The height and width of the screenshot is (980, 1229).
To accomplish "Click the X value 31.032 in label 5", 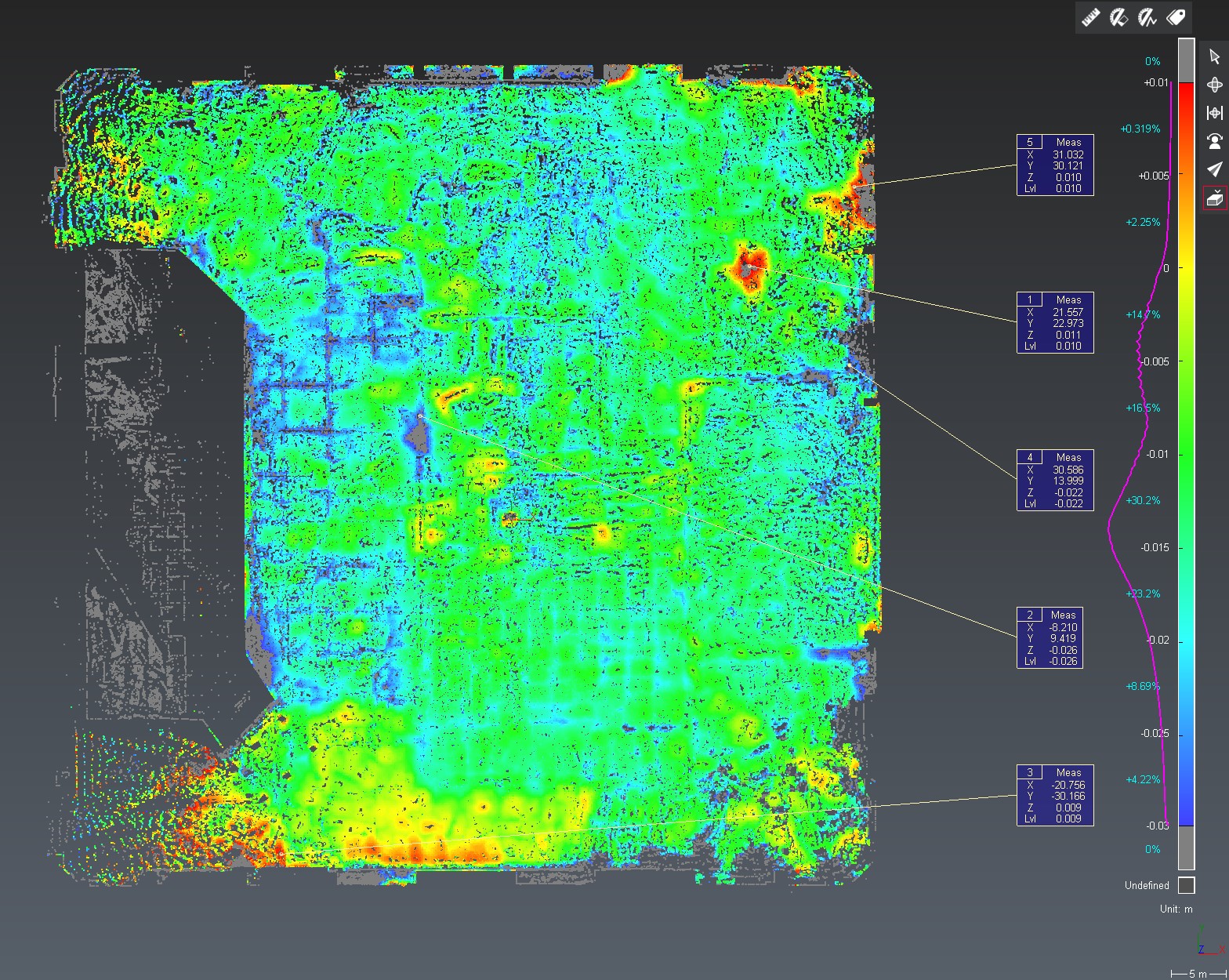I will tap(1068, 154).
